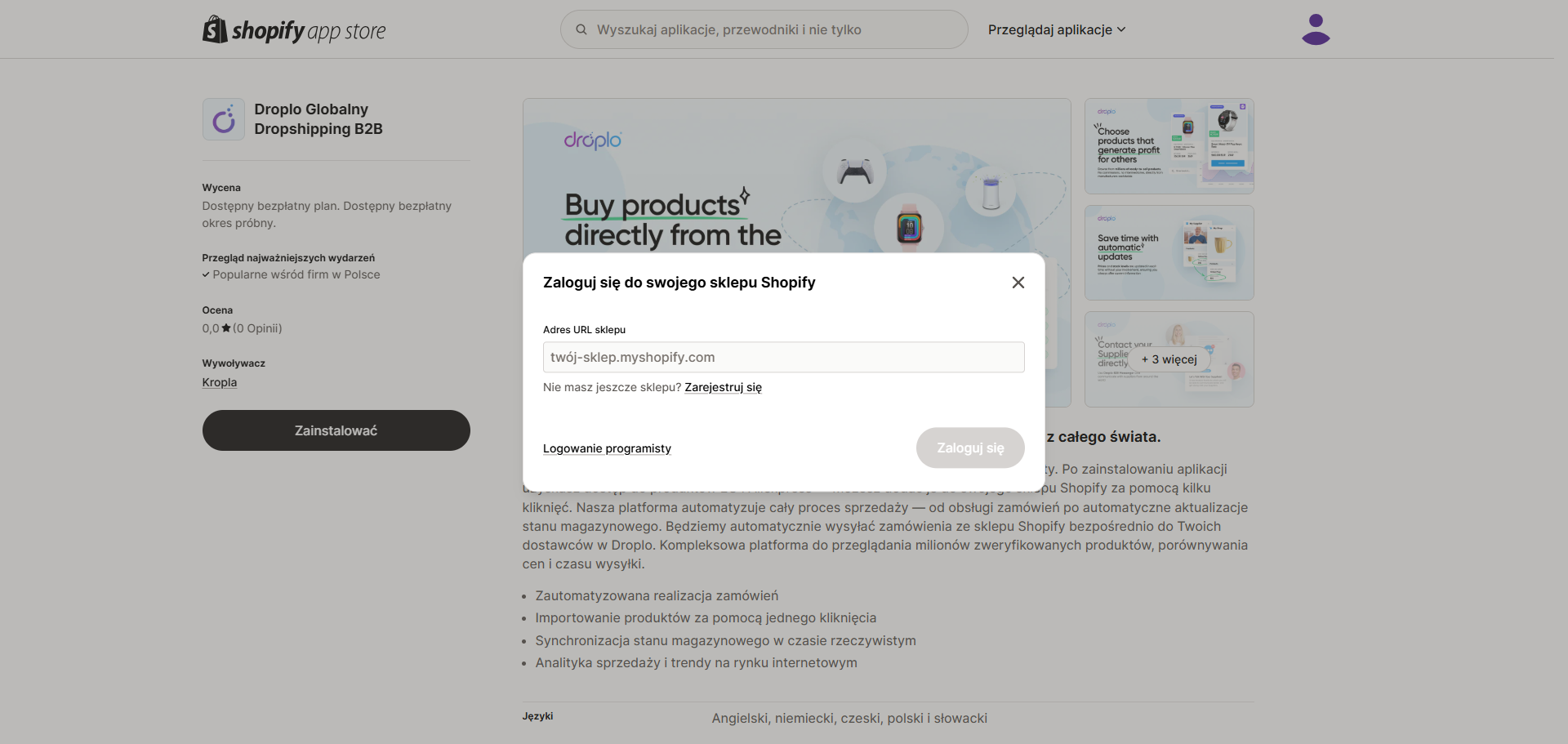Click the rating star icon
The height and width of the screenshot is (744, 1568).
(x=226, y=328)
